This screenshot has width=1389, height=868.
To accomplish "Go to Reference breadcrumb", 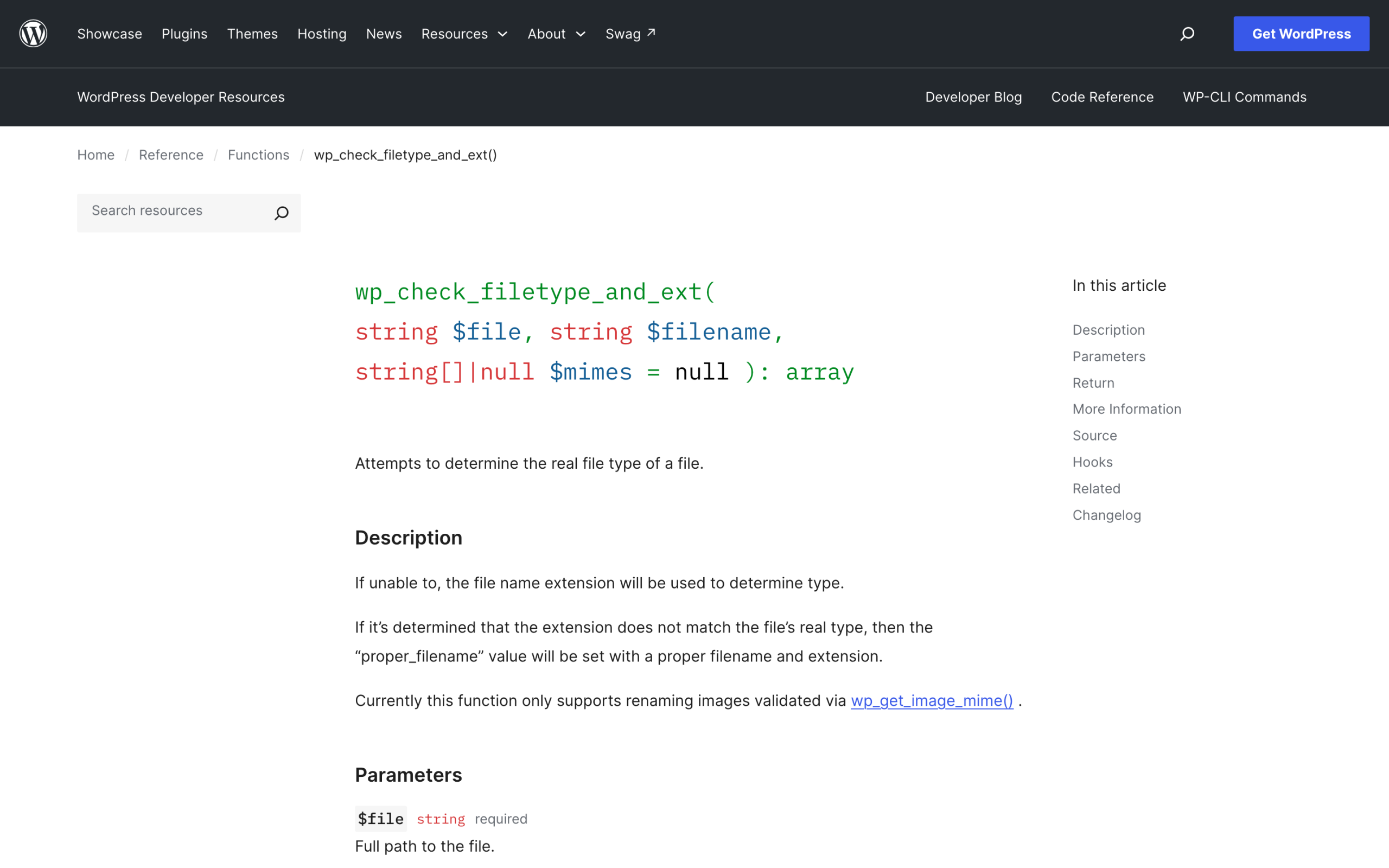I will click(x=171, y=155).
